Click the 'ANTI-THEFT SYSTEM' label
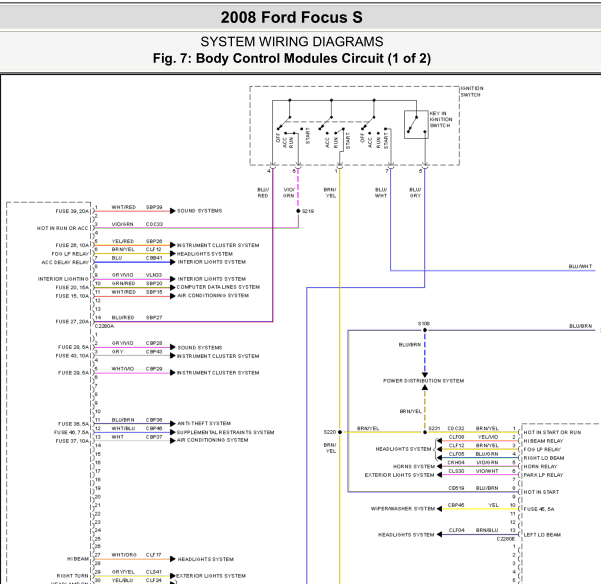The height and width of the screenshot is (584, 601). point(204,423)
